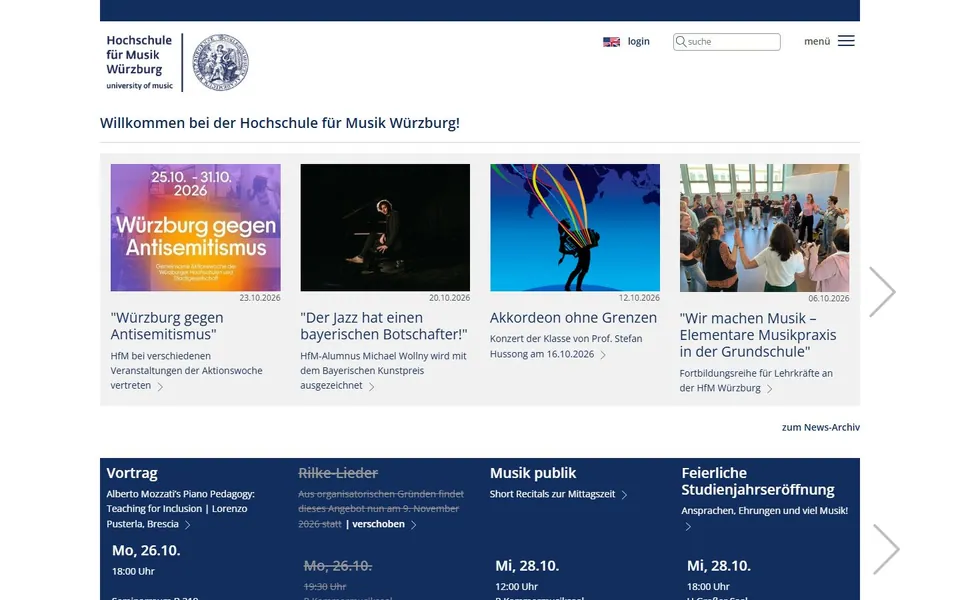Click arrow below Ansprachen, Ehrungen text
This screenshot has width=960, height=600.
coord(688,527)
